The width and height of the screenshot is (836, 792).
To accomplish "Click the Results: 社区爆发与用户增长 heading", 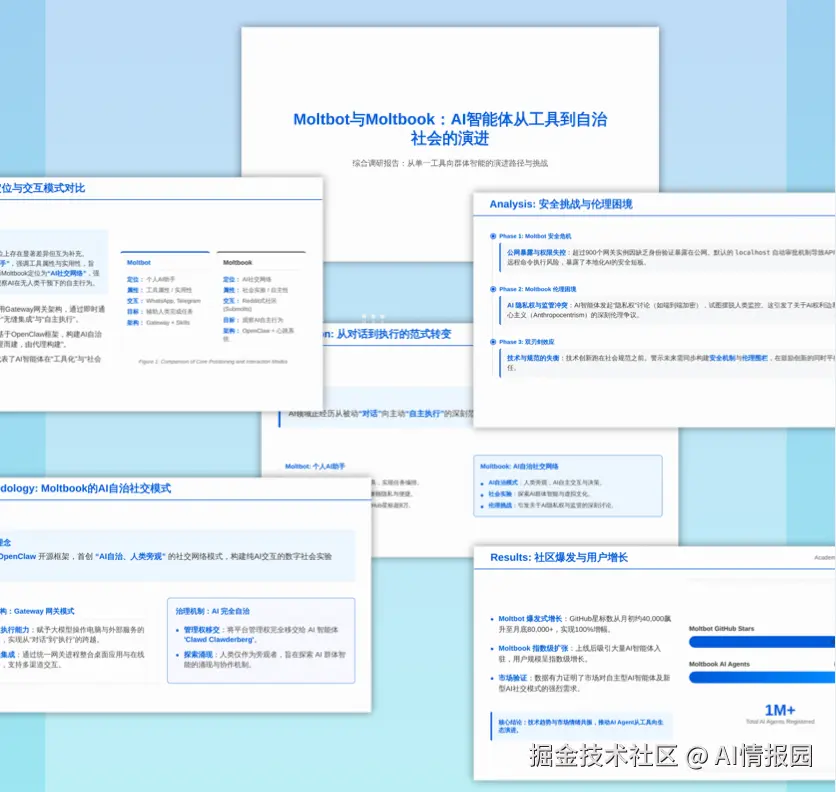I will pos(559,558).
